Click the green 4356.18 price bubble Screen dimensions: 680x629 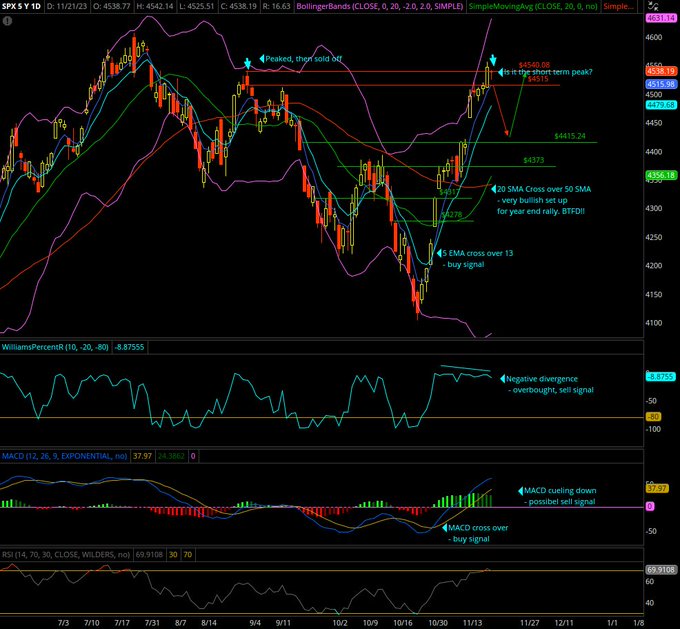(661, 175)
